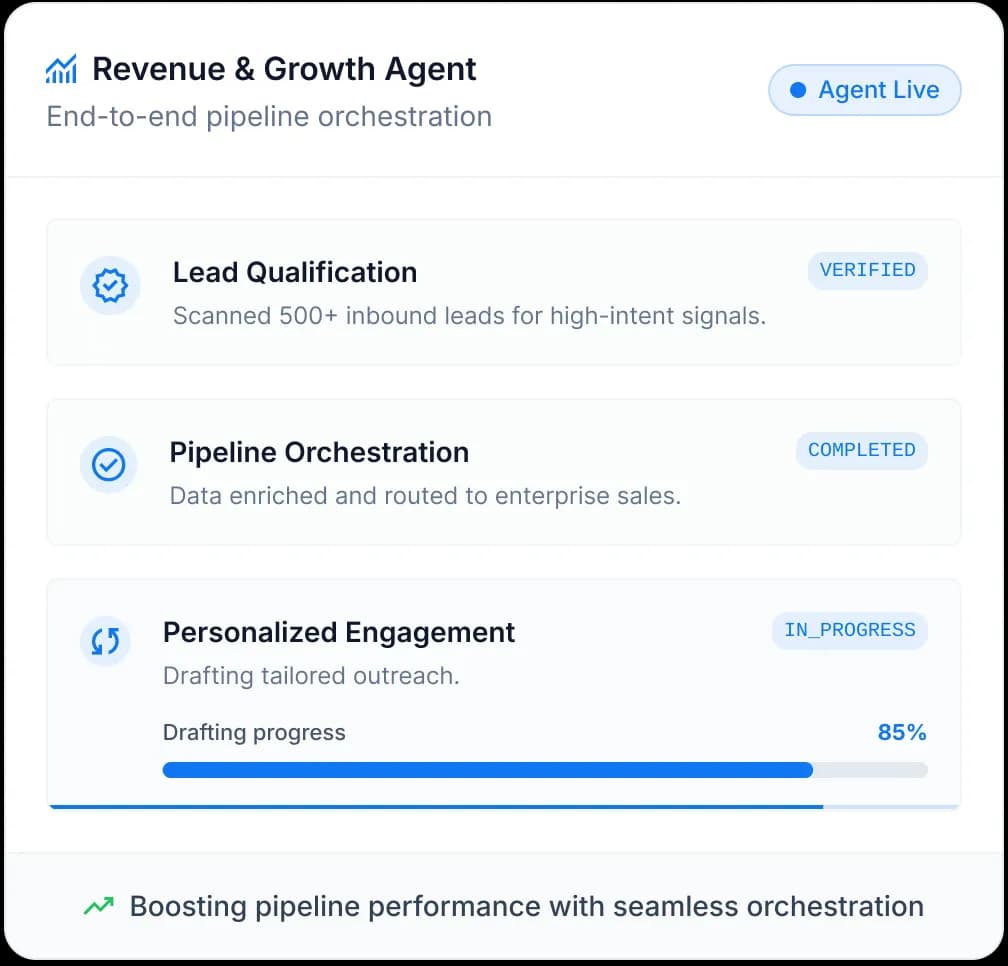This screenshot has width=1008, height=966.
Task: Click the Boosting pipeline performance footer text
Action: tap(526, 907)
